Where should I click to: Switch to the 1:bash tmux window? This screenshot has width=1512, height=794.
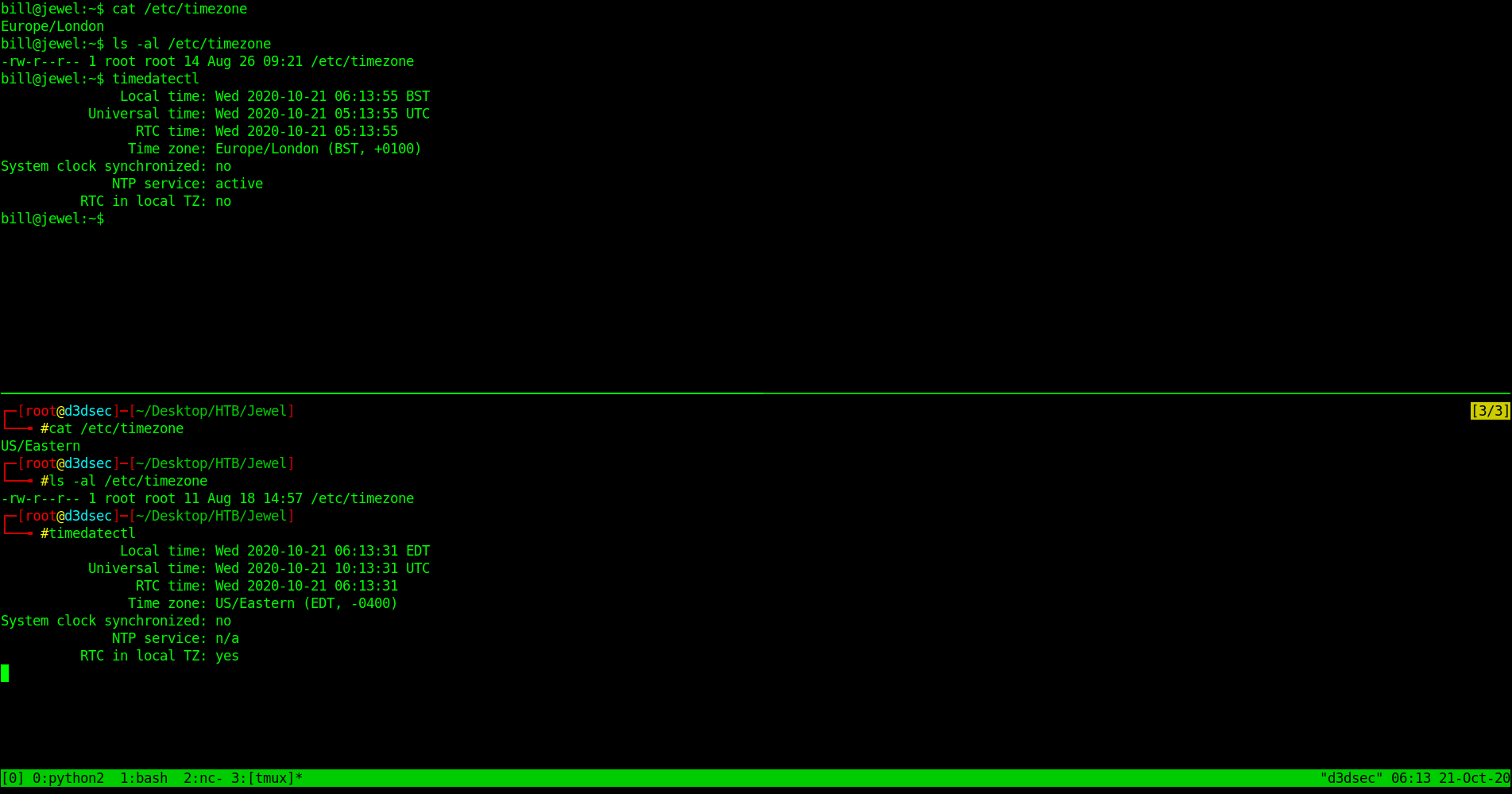tap(144, 778)
